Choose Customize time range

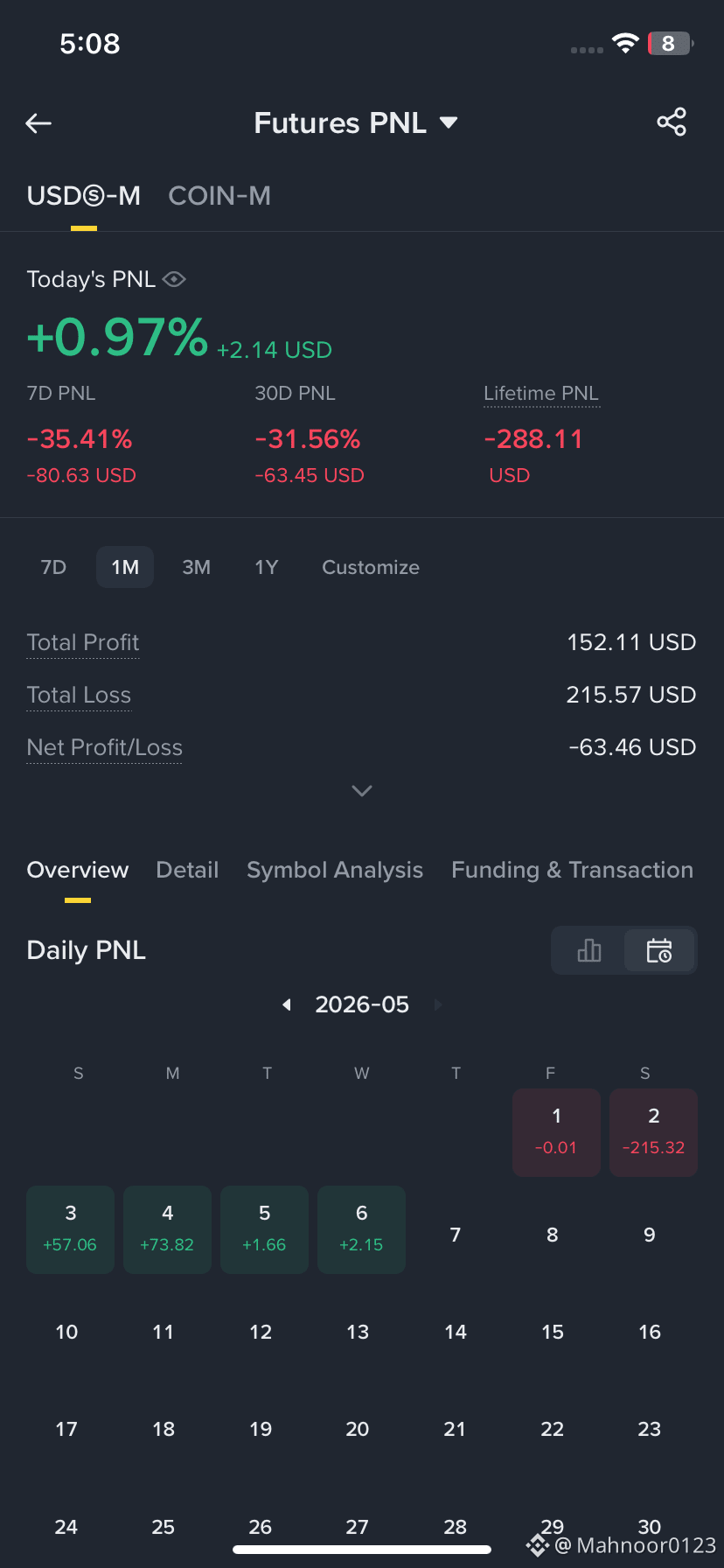point(371,567)
